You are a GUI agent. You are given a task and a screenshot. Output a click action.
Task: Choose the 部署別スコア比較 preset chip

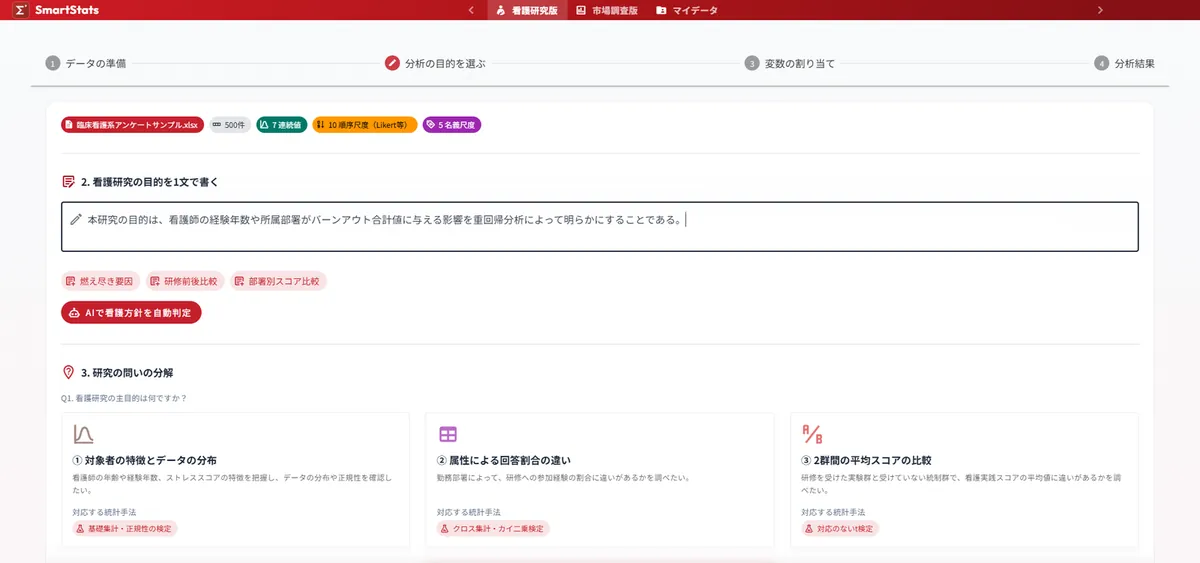278,281
